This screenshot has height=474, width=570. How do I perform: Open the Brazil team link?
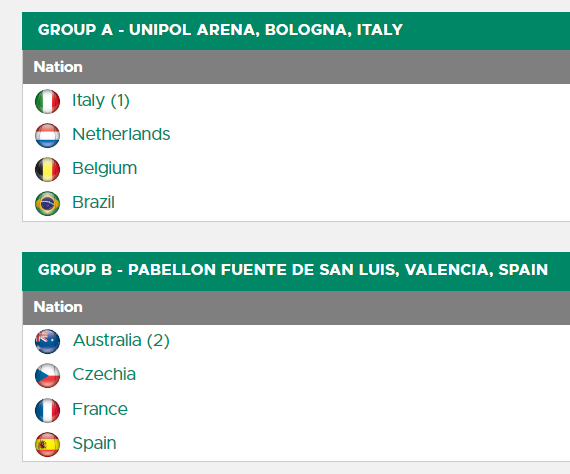pos(93,202)
